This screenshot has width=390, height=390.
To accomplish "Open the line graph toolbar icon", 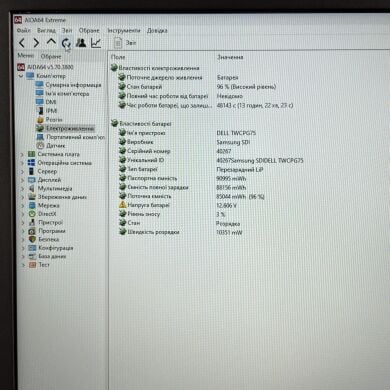I will tap(96, 43).
